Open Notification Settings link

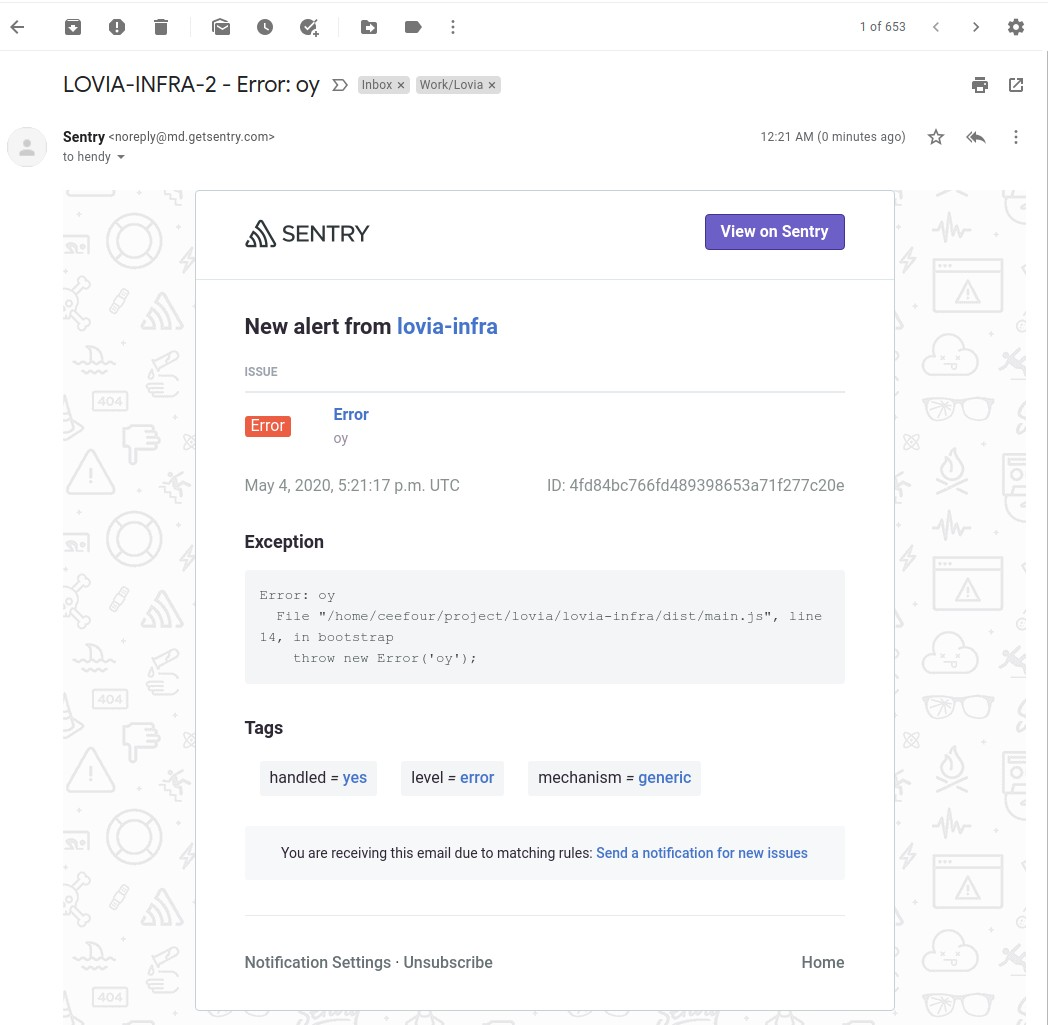(317, 962)
